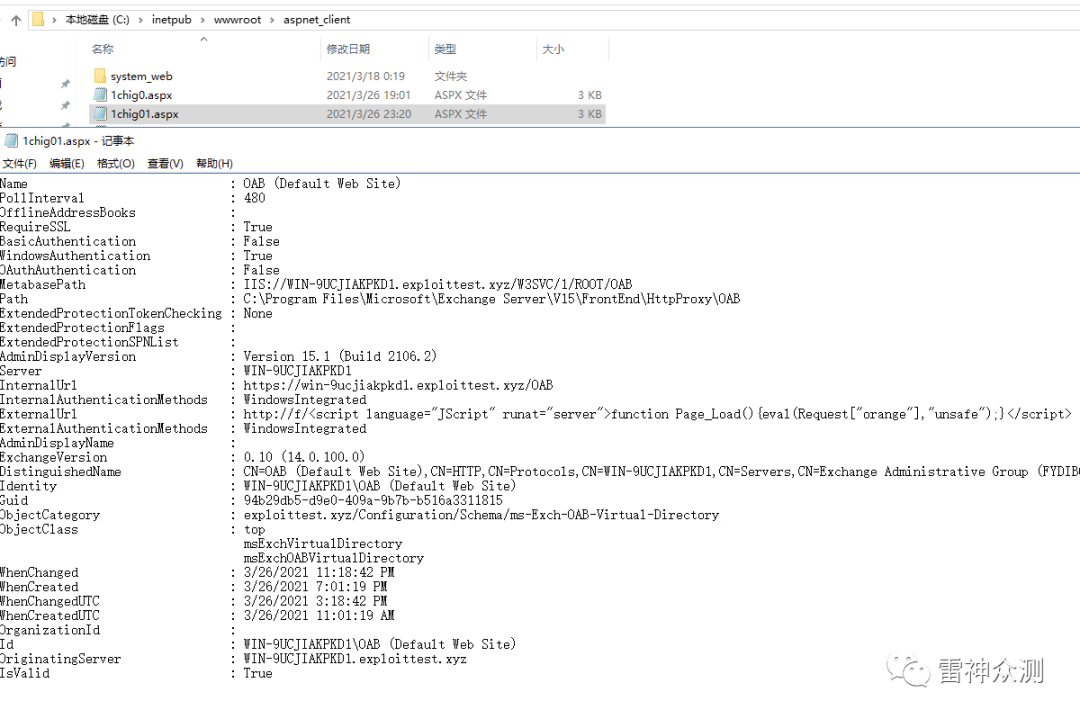Click the RequireSSL label
The height and width of the screenshot is (719, 1080).
point(35,227)
